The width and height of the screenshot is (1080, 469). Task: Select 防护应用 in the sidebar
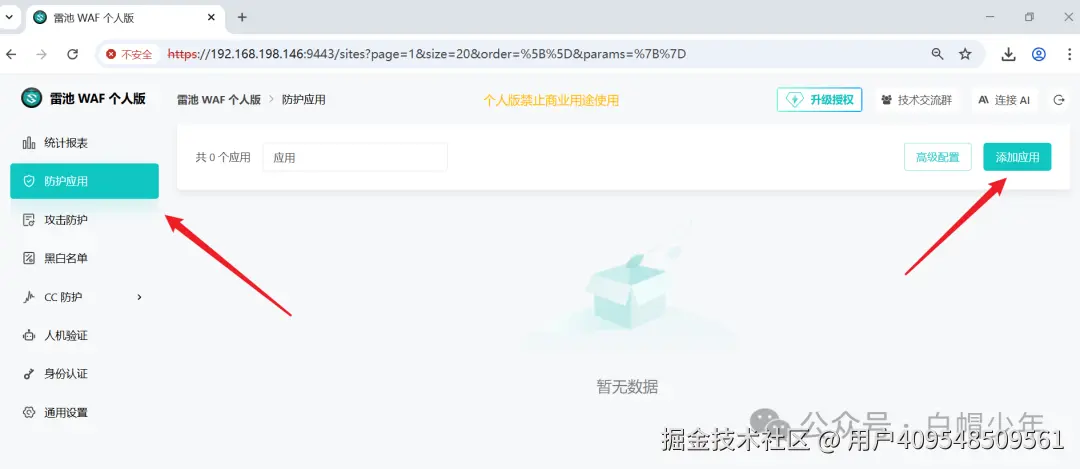84,181
